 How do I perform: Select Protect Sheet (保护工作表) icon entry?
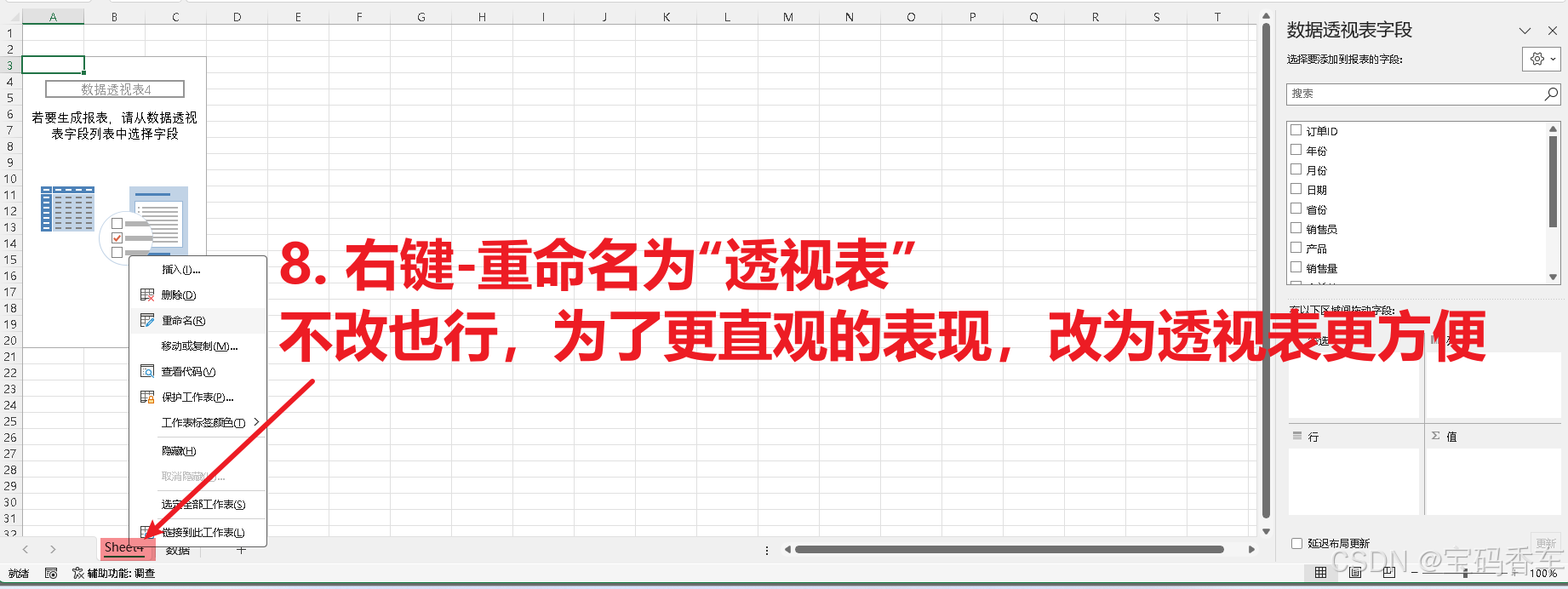click(146, 397)
